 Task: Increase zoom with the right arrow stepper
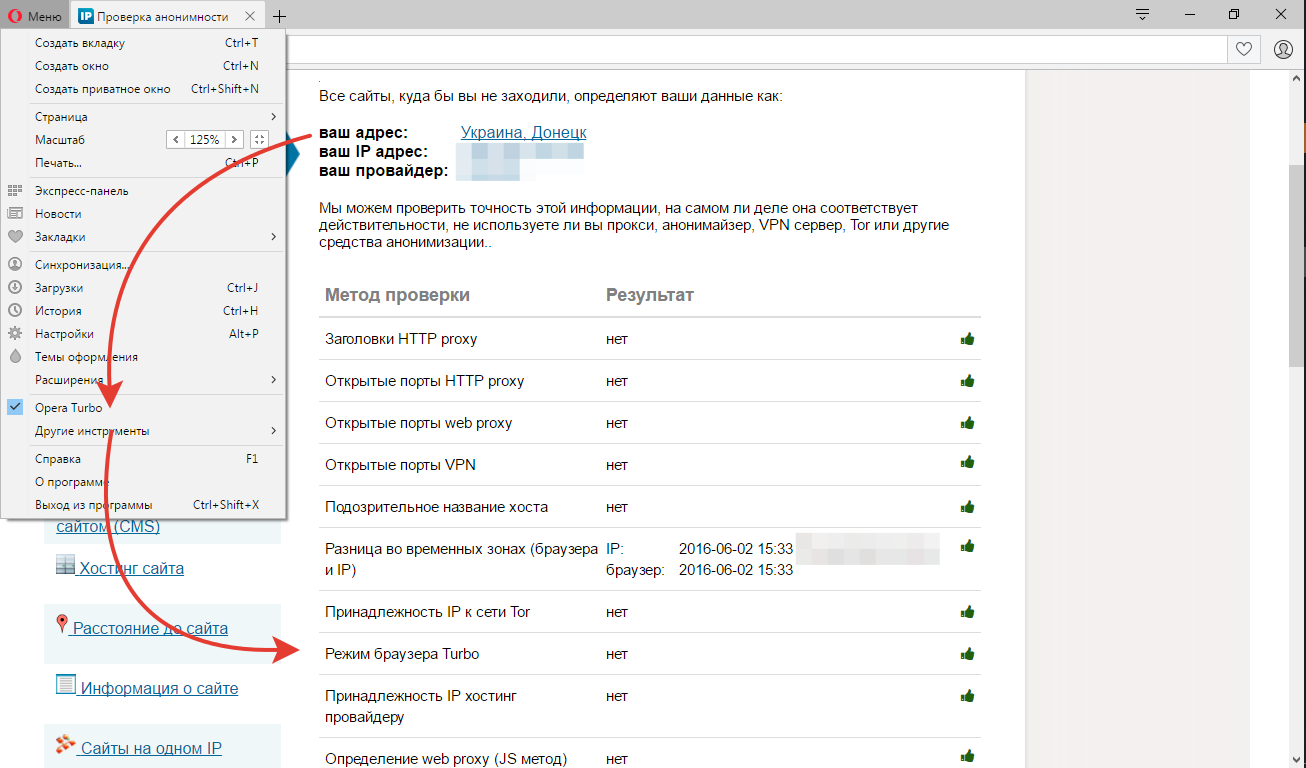click(x=234, y=140)
